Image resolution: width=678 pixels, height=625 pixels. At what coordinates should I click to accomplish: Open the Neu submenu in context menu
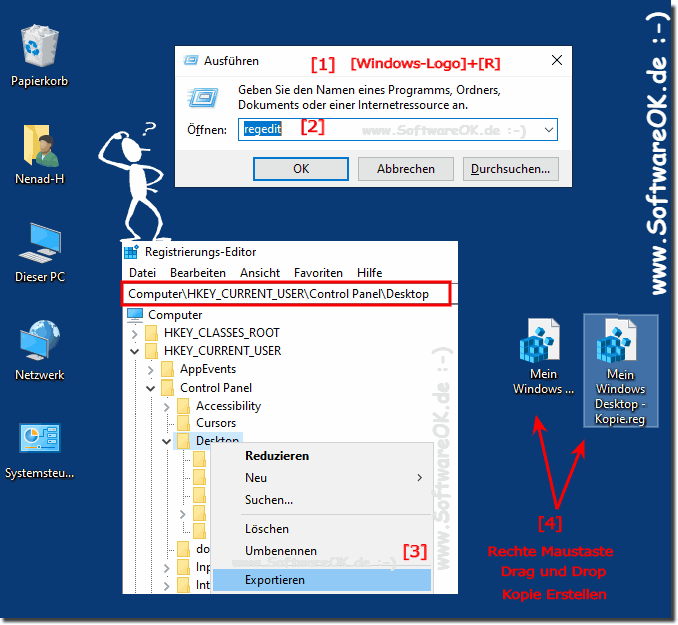[323, 478]
